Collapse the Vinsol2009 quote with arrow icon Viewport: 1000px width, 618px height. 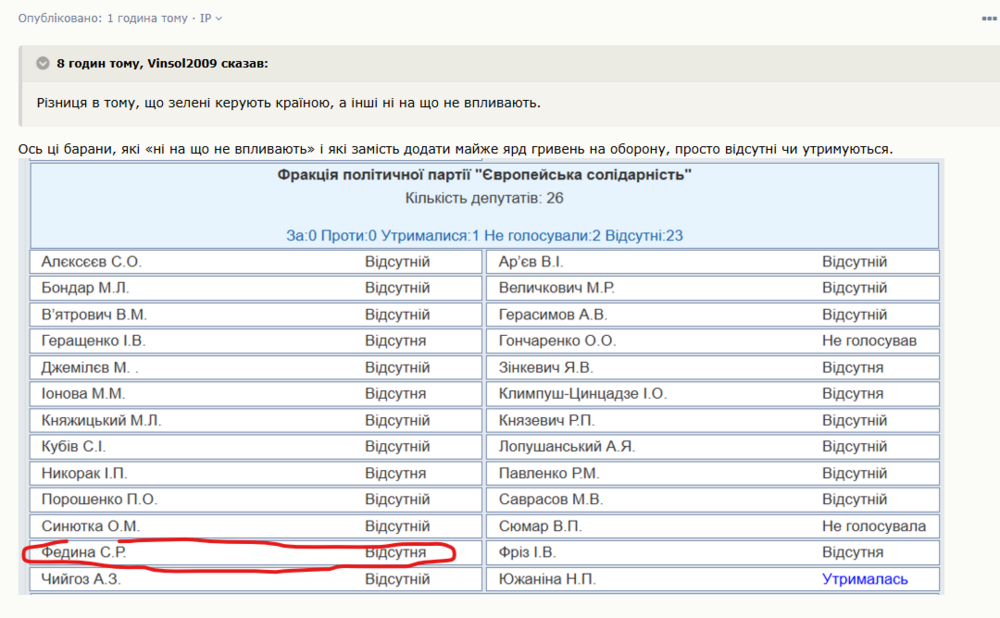[x=43, y=63]
